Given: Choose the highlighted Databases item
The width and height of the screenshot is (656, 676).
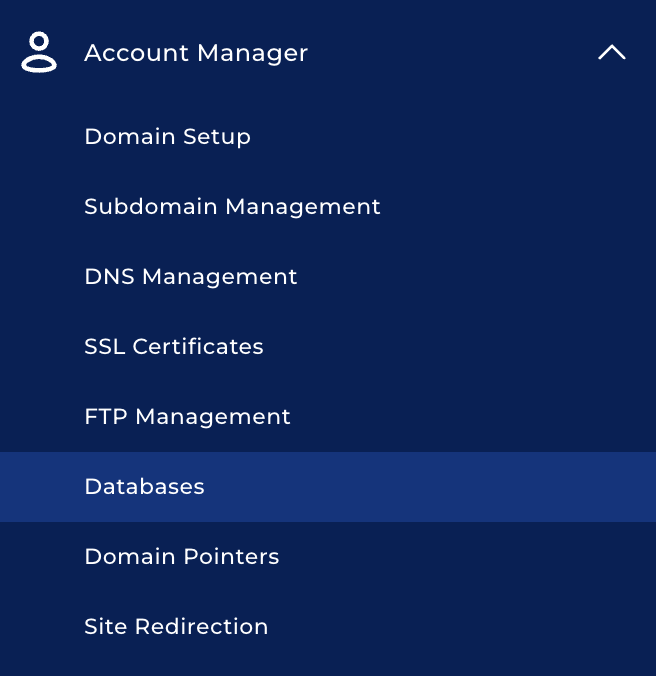Looking at the screenshot, I should tap(328, 487).
